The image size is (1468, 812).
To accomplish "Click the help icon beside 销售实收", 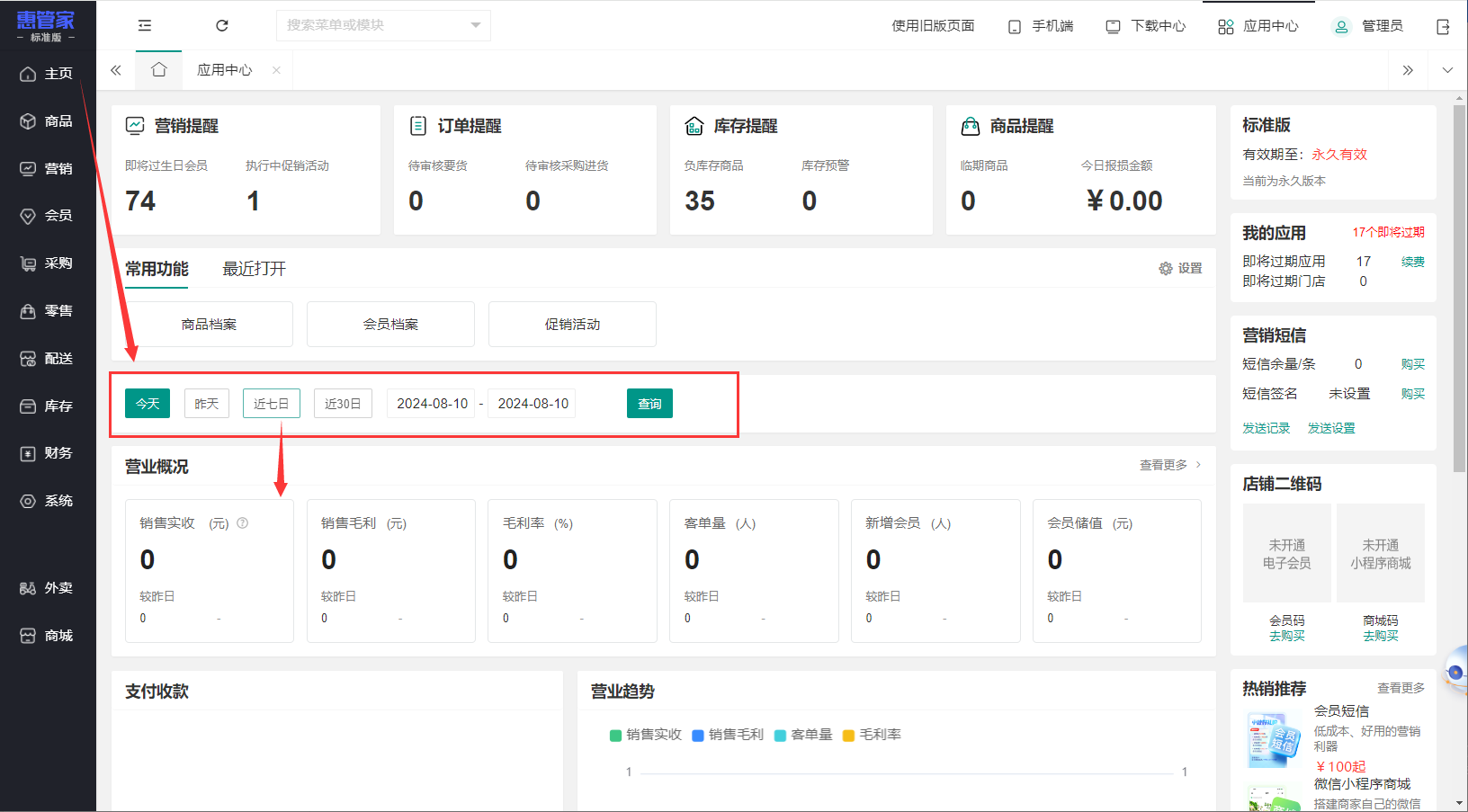I will (243, 522).
